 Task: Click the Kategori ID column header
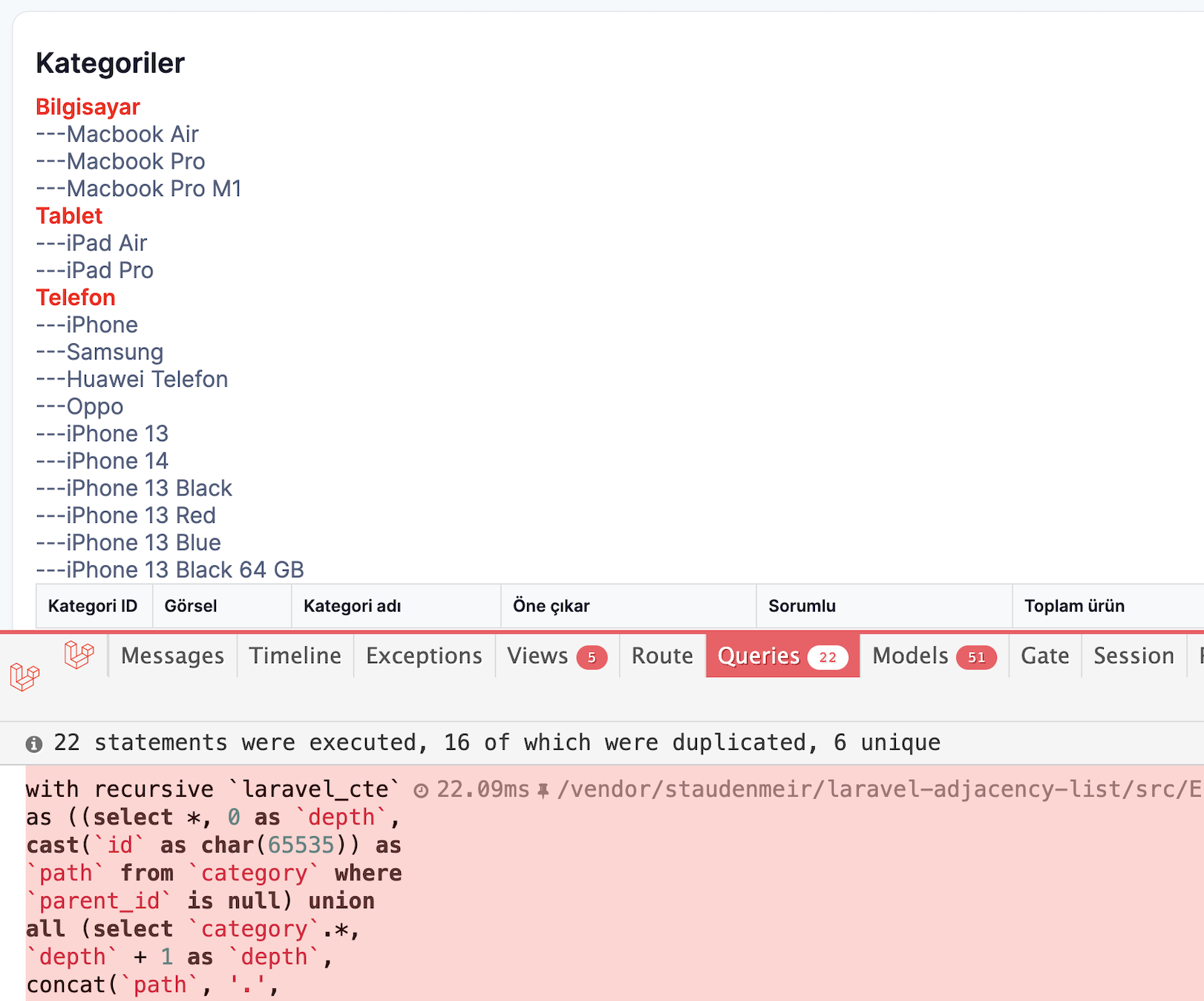coord(93,606)
